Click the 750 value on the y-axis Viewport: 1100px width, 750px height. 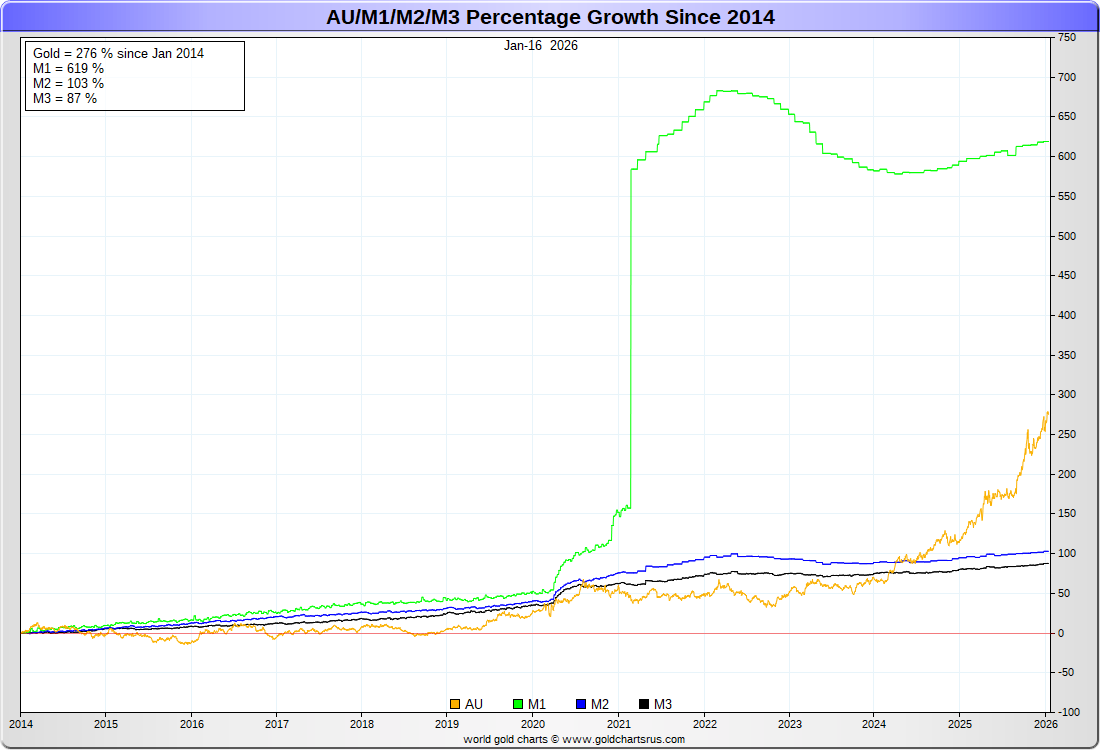point(1066,37)
